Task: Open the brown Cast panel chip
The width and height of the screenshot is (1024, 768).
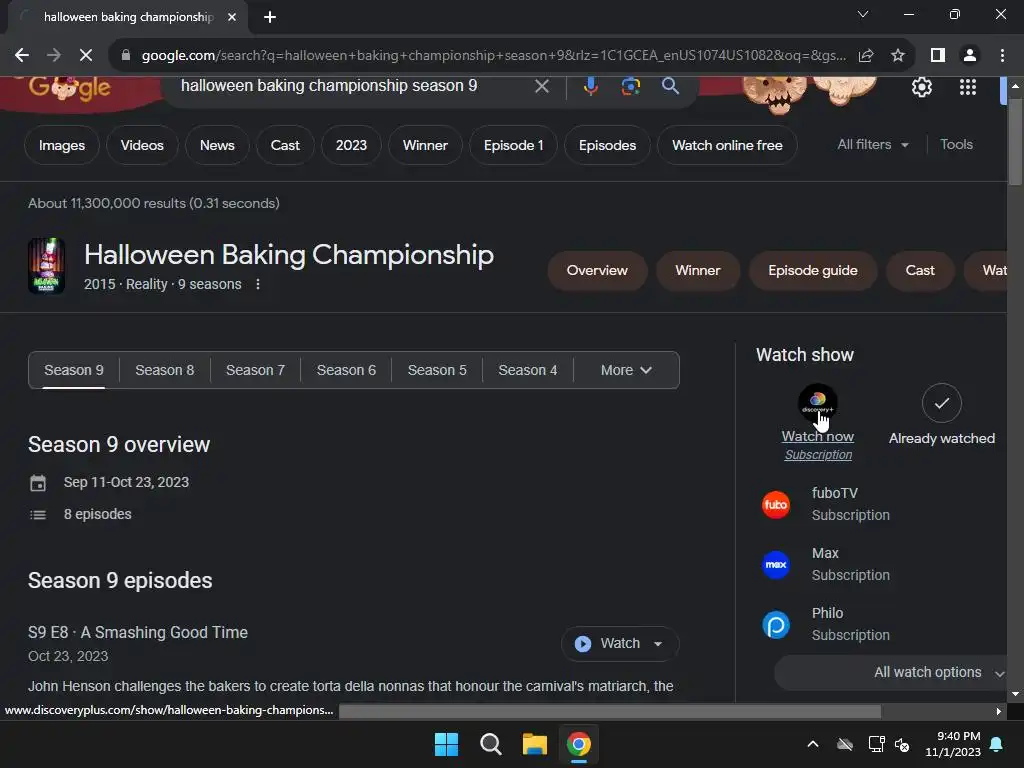Action: 920,270
